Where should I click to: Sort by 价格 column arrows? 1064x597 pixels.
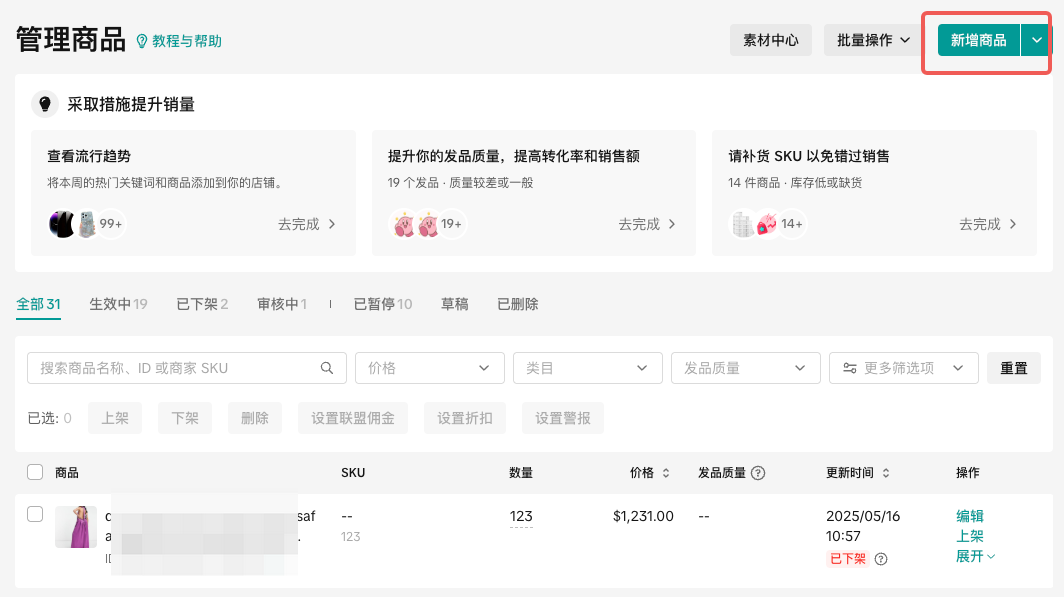666,473
